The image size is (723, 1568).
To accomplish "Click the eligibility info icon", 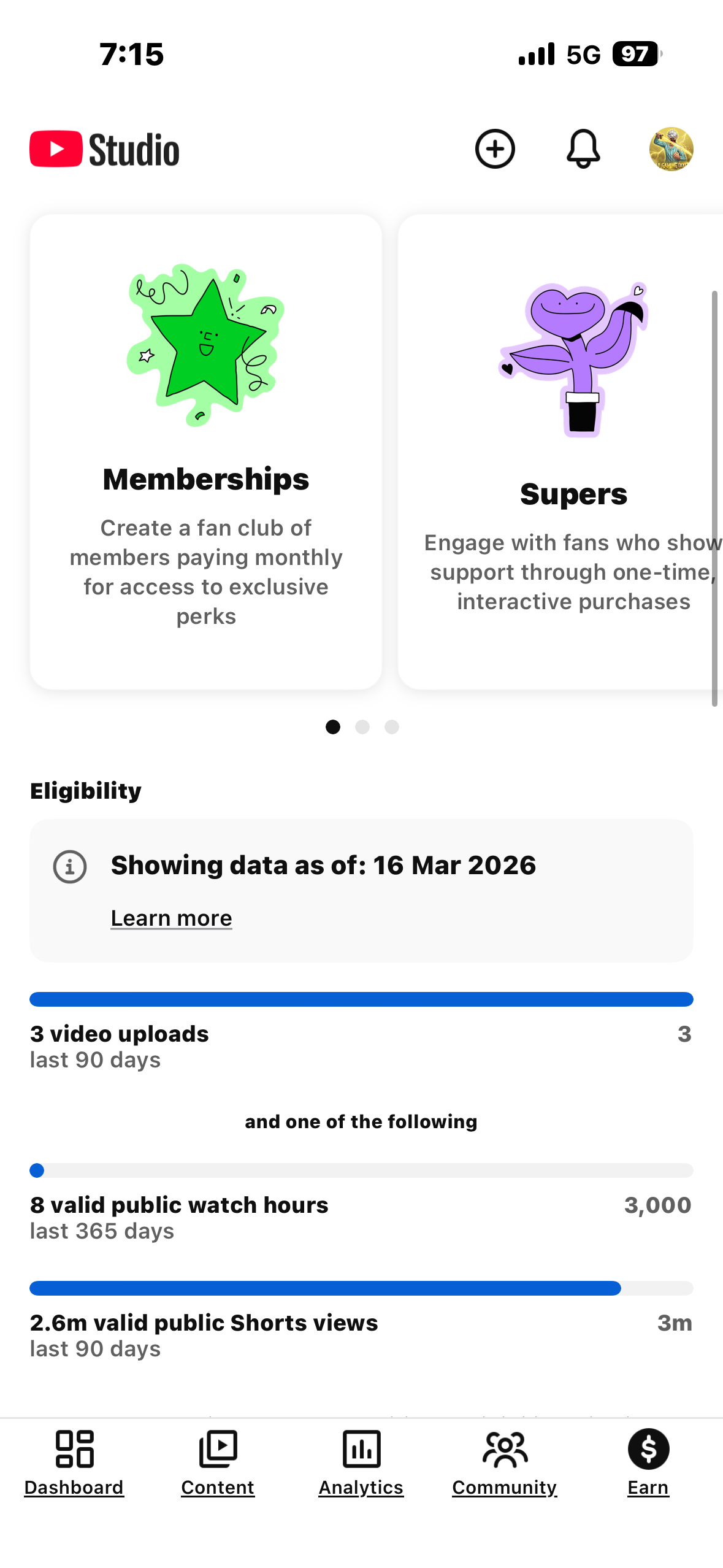I will pos(70,867).
